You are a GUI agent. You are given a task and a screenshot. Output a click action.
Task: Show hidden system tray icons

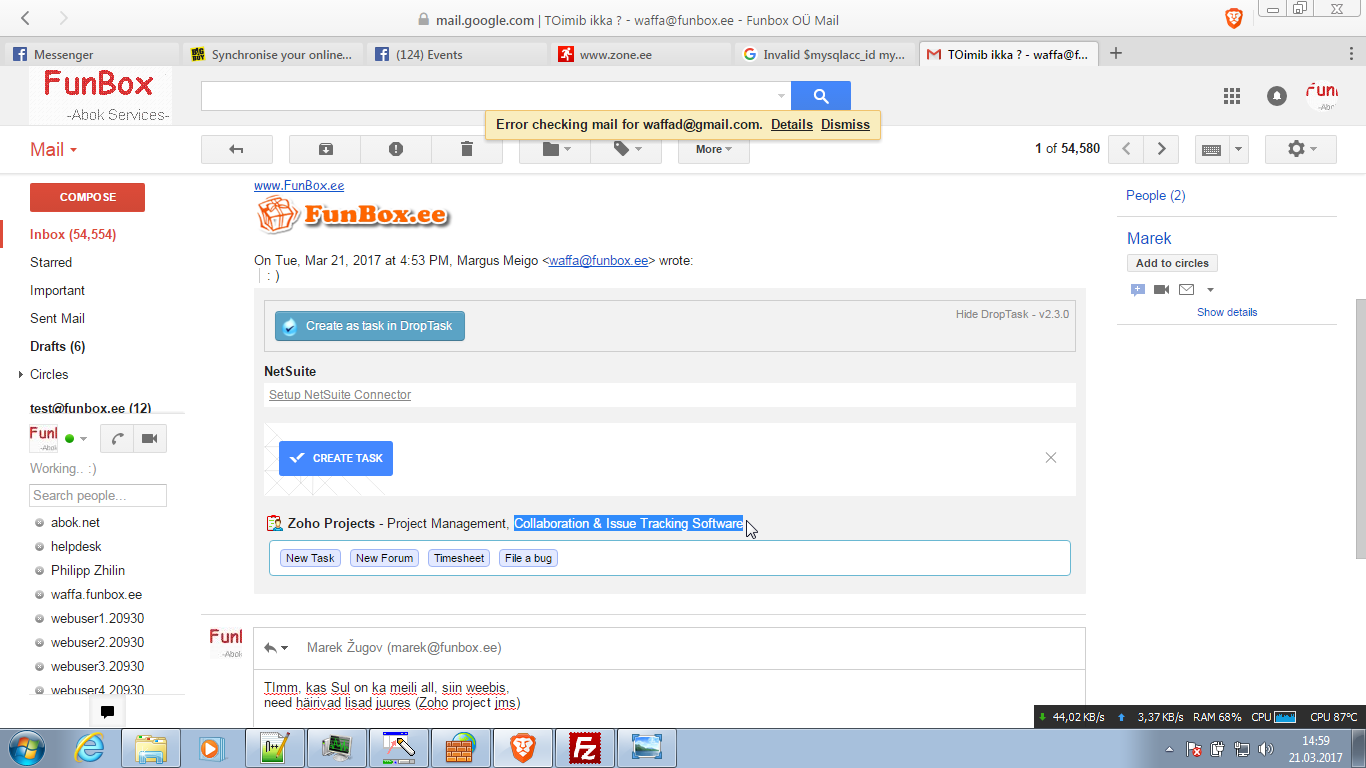point(1169,749)
